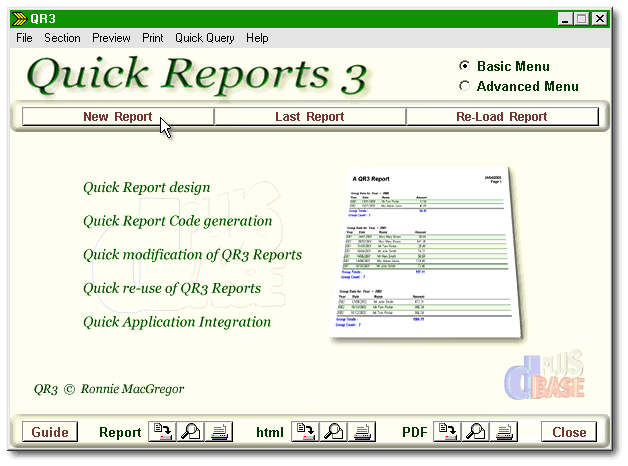Screen dimensions: 628x466
Task: Print html output using its printer icon
Action: coord(362,432)
